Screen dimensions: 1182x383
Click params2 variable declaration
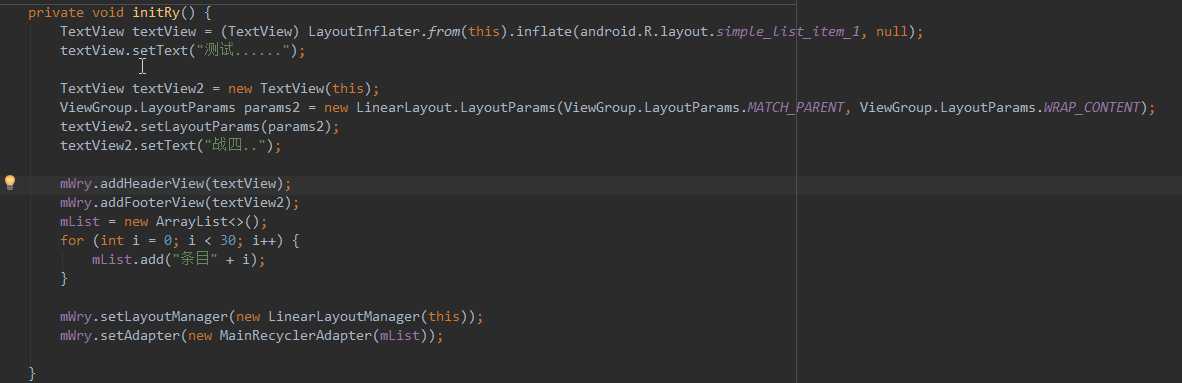272,108
